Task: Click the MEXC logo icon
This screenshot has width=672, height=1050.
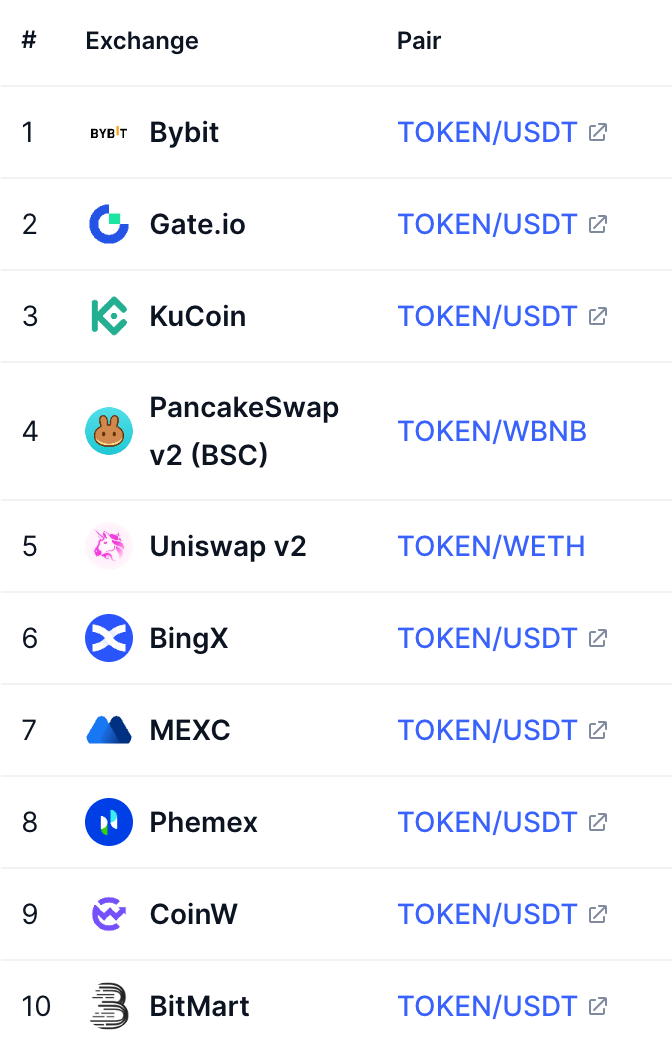Action: tap(108, 730)
